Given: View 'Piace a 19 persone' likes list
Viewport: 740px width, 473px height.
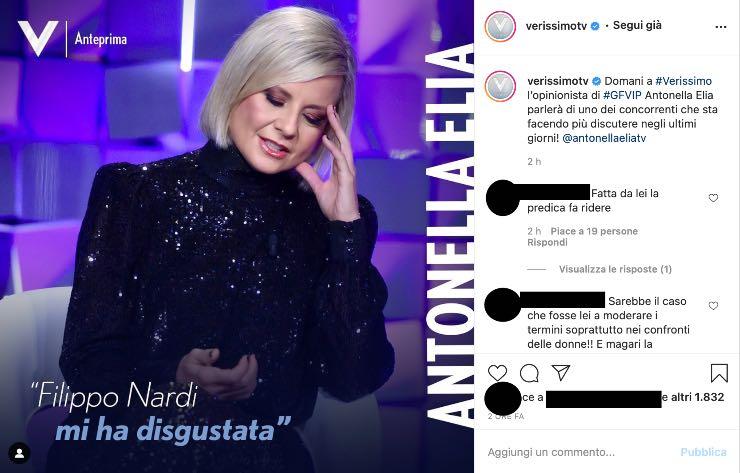Looking at the screenshot, I should pyautogui.click(x=594, y=231).
